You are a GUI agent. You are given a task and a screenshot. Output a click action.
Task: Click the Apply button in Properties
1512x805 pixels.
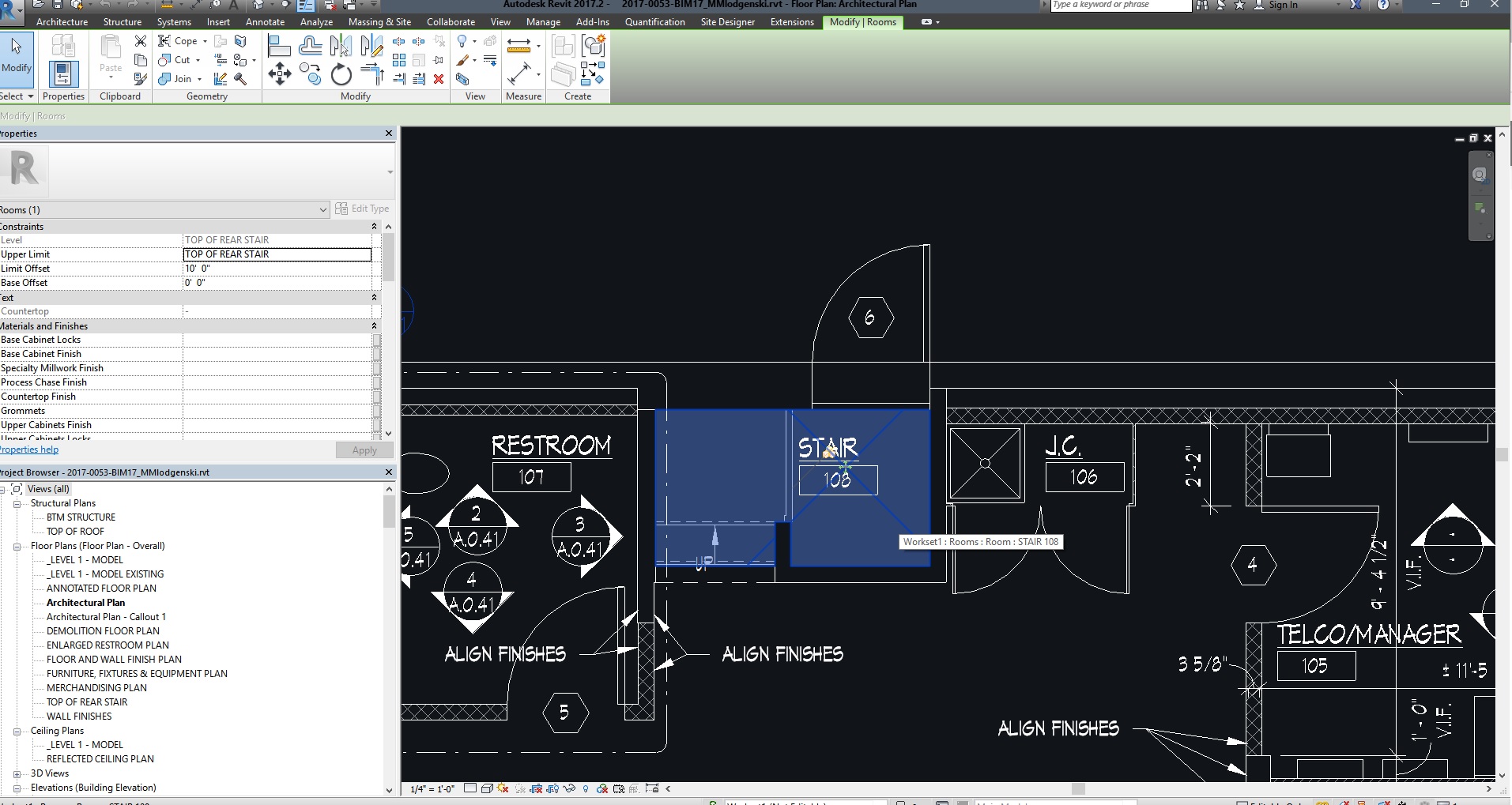tap(364, 450)
